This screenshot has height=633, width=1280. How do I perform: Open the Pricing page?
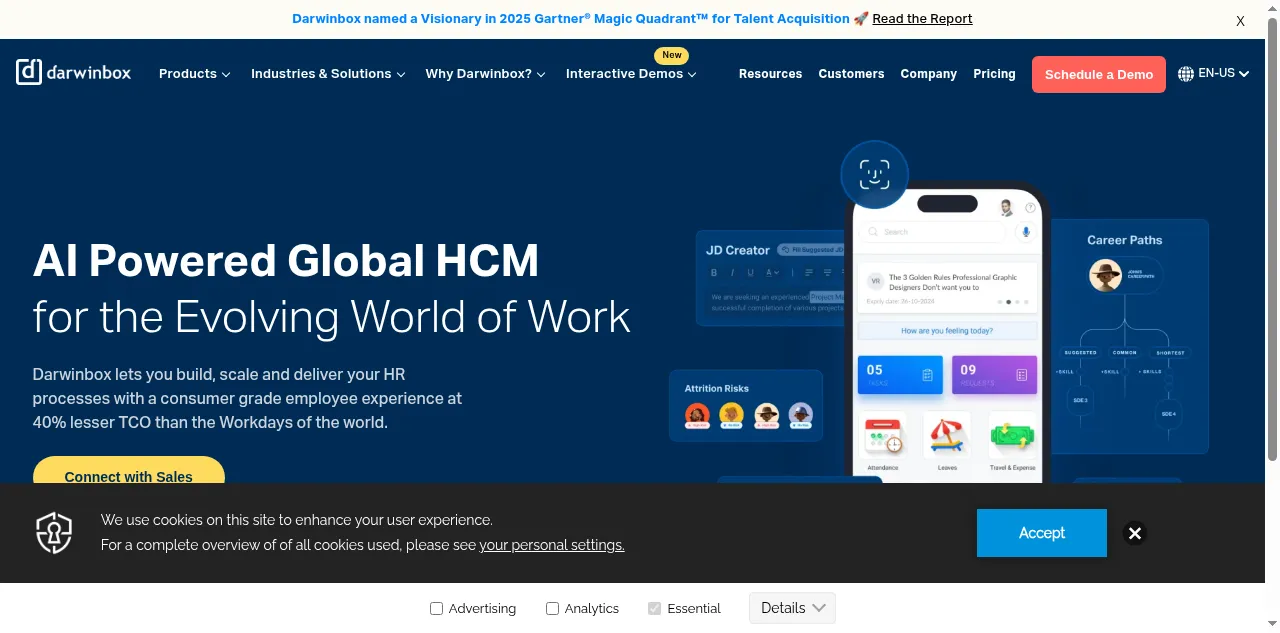click(994, 74)
